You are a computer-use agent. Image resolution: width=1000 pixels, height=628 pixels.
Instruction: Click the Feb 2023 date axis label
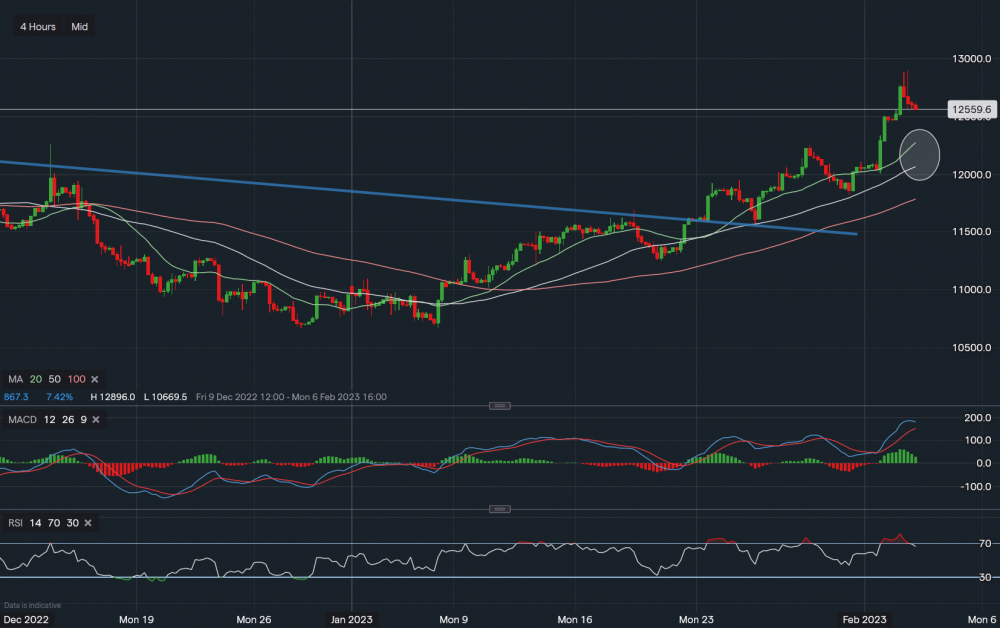tap(864, 620)
